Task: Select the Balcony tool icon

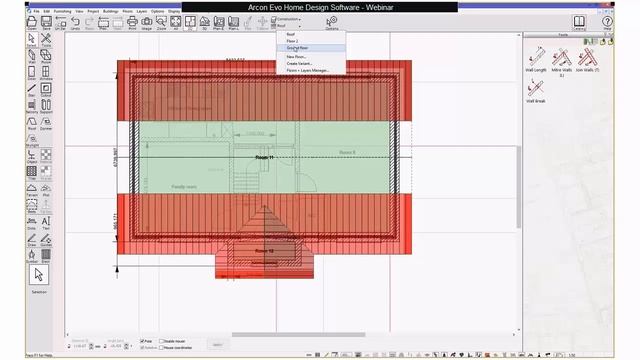Action: point(32,106)
